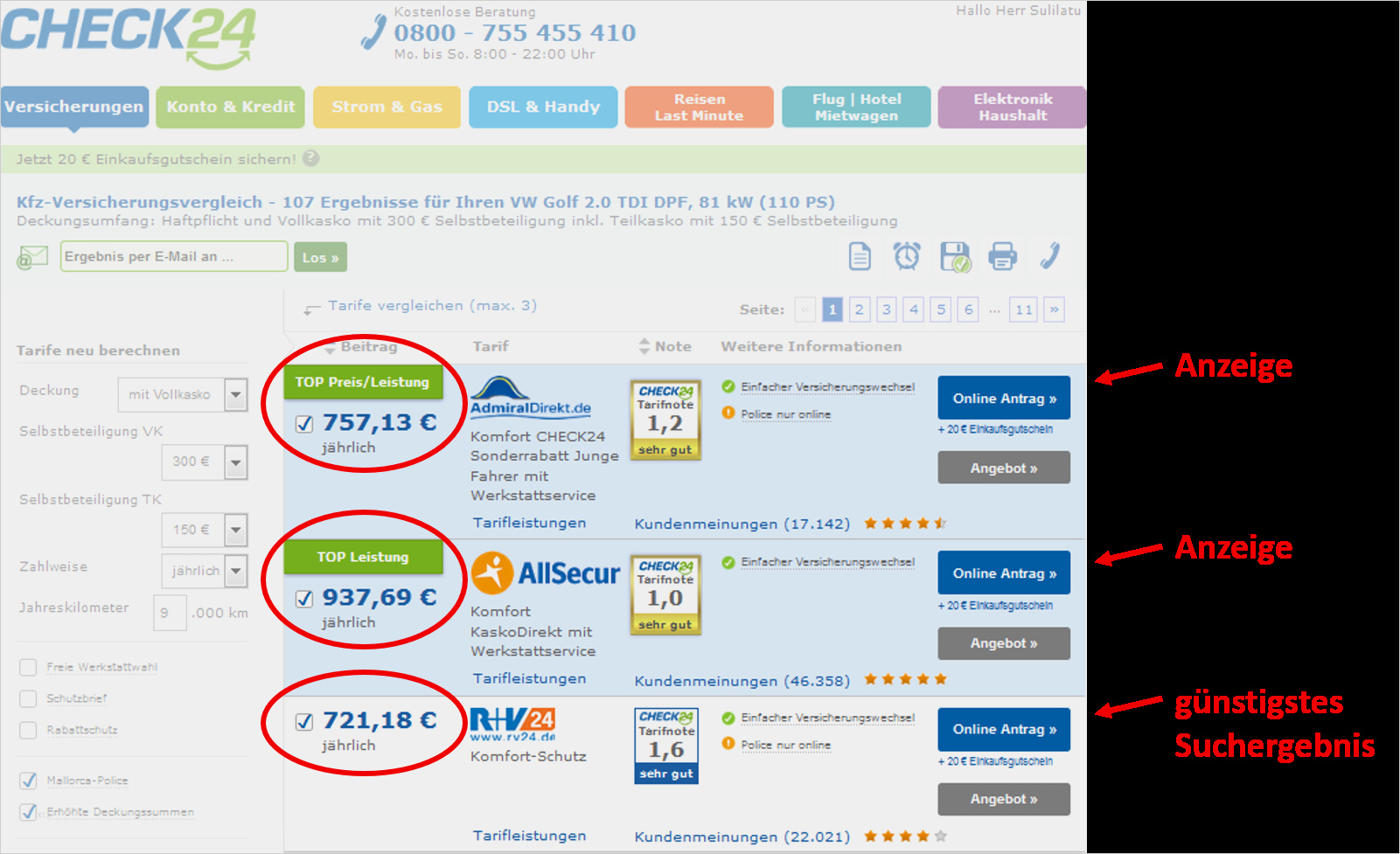Go to the previous results page arrow
This screenshot has width=1400, height=854.
(x=805, y=309)
